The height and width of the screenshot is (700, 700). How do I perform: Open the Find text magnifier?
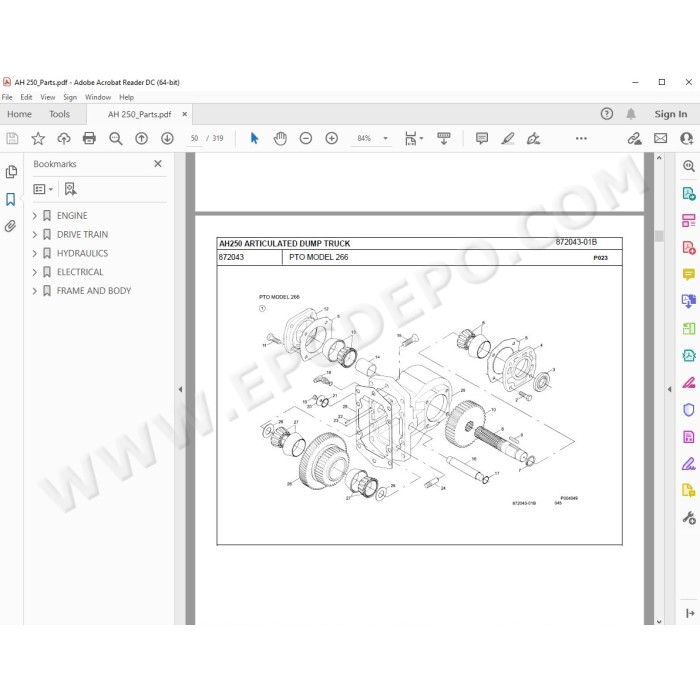(116, 138)
